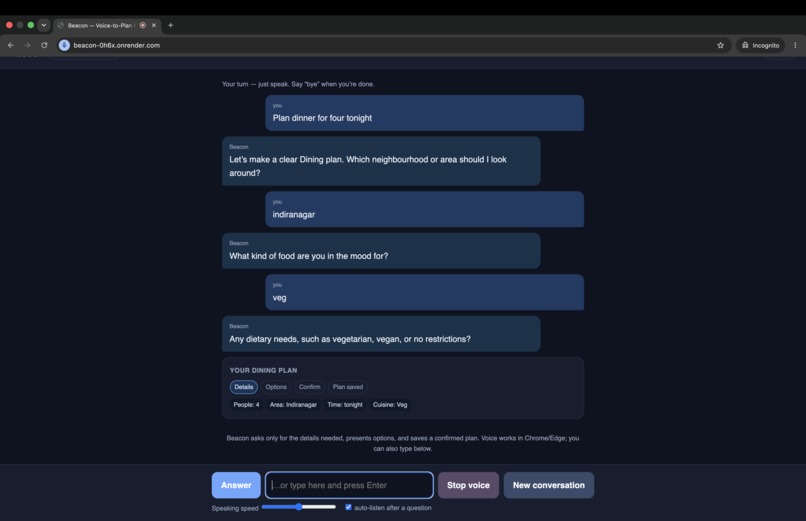Reload the page with the refresh icon
Screen dimensions: 806x521
pos(44,45)
